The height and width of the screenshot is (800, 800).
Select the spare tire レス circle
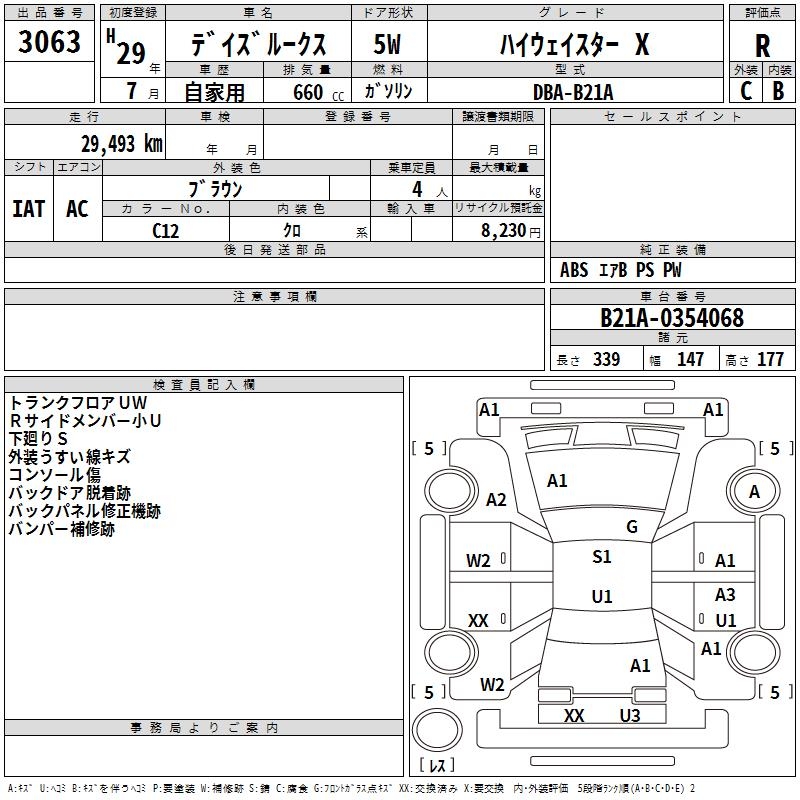[x=437, y=729]
